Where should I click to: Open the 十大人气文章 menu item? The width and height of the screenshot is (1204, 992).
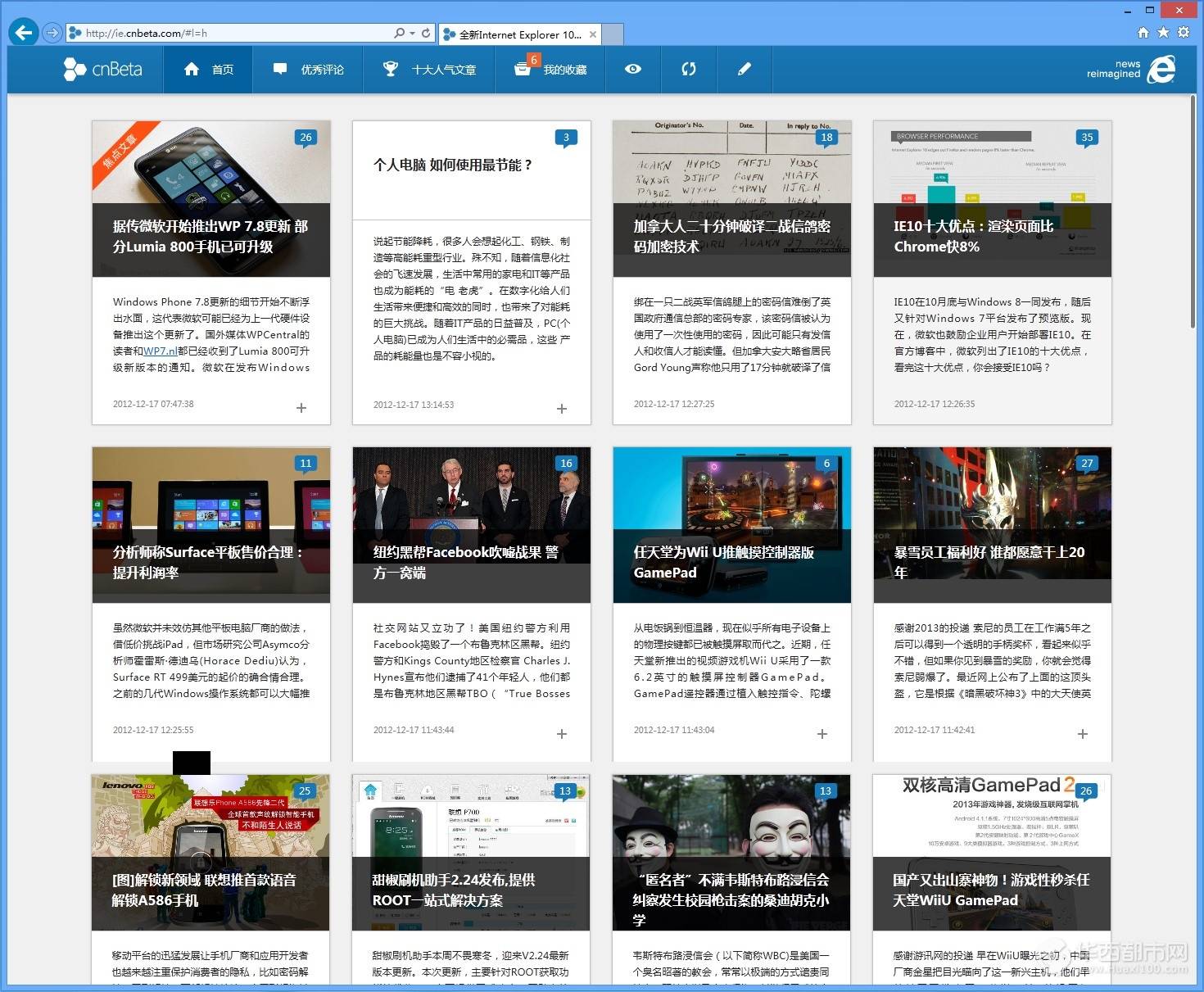coord(430,70)
